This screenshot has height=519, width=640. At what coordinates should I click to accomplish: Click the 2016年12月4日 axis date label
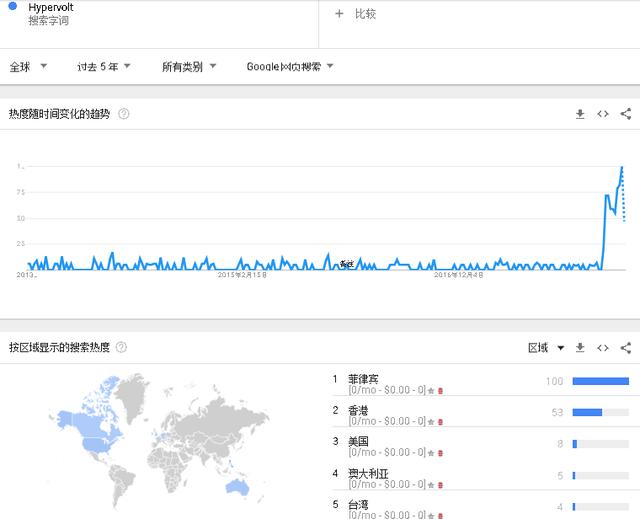coord(458,275)
